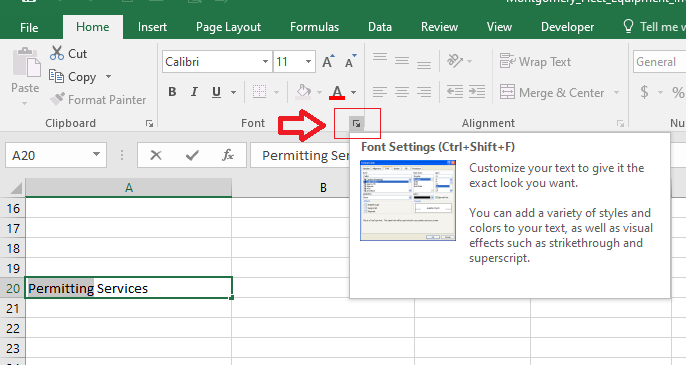Select column A header

[129, 188]
